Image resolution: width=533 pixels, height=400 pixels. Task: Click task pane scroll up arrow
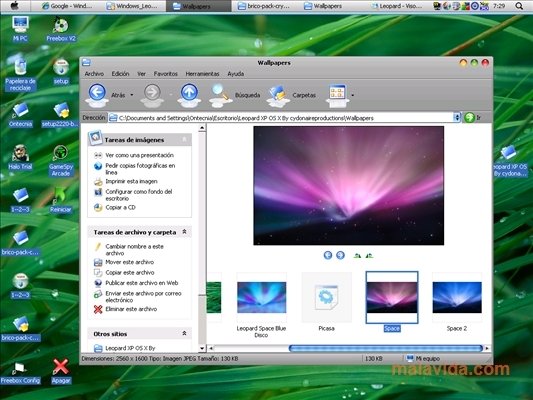202,128
